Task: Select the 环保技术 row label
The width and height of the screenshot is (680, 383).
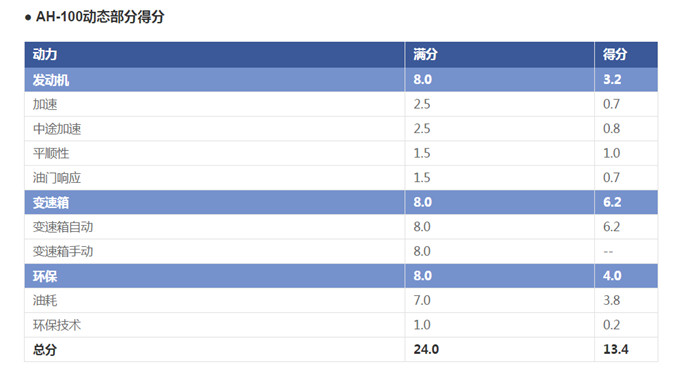Action: coord(57,325)
